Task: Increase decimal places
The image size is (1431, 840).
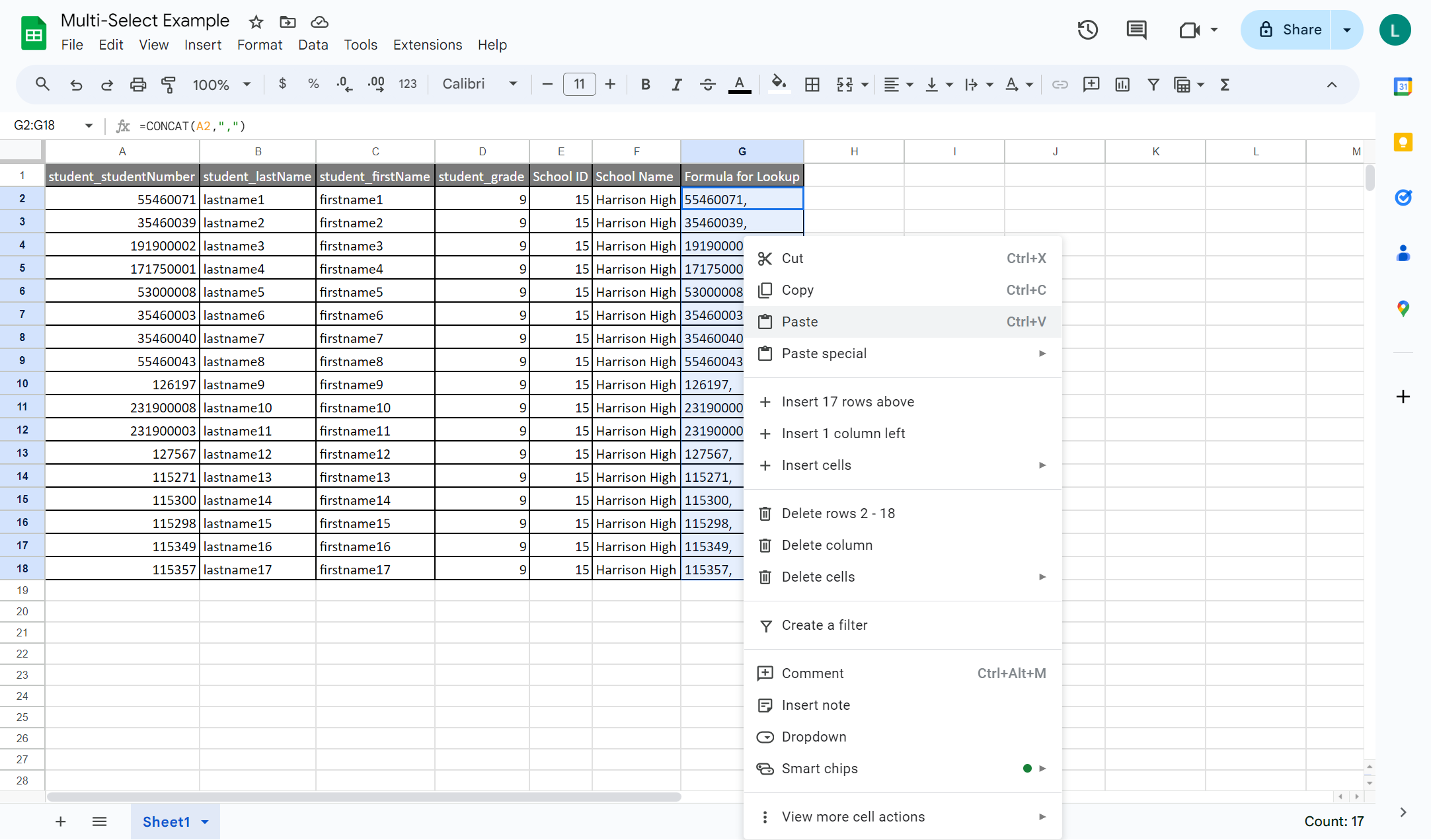Action: coord(376,84)
